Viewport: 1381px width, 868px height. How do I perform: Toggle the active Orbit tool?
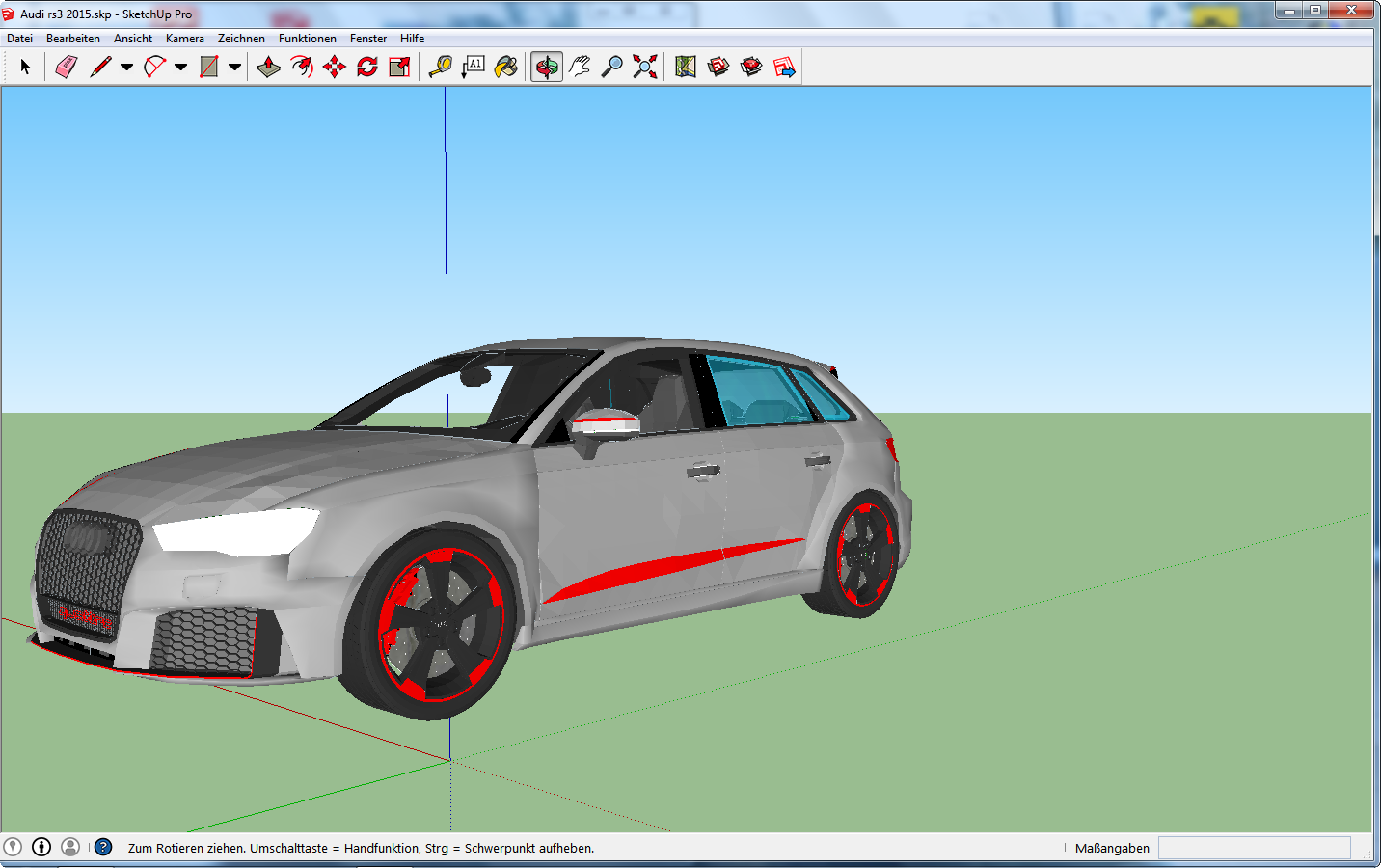pyautogui.click(x=547, y=67)
